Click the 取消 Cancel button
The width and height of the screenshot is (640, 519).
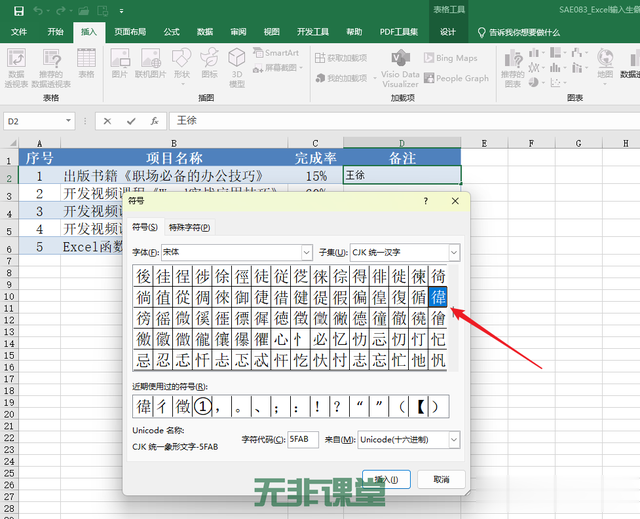coord(441,479)
